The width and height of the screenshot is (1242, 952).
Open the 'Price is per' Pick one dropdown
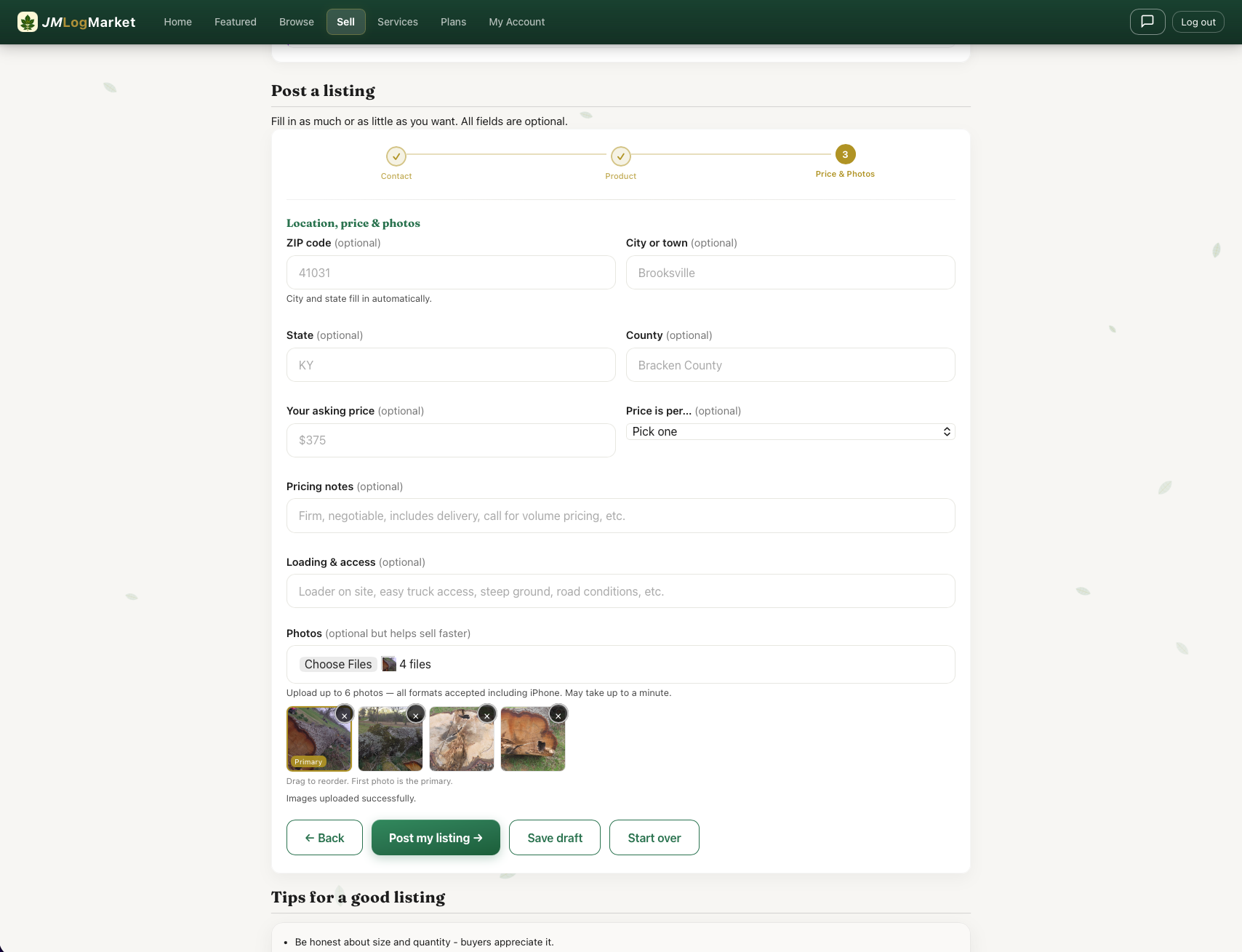[x=790, y=431]
